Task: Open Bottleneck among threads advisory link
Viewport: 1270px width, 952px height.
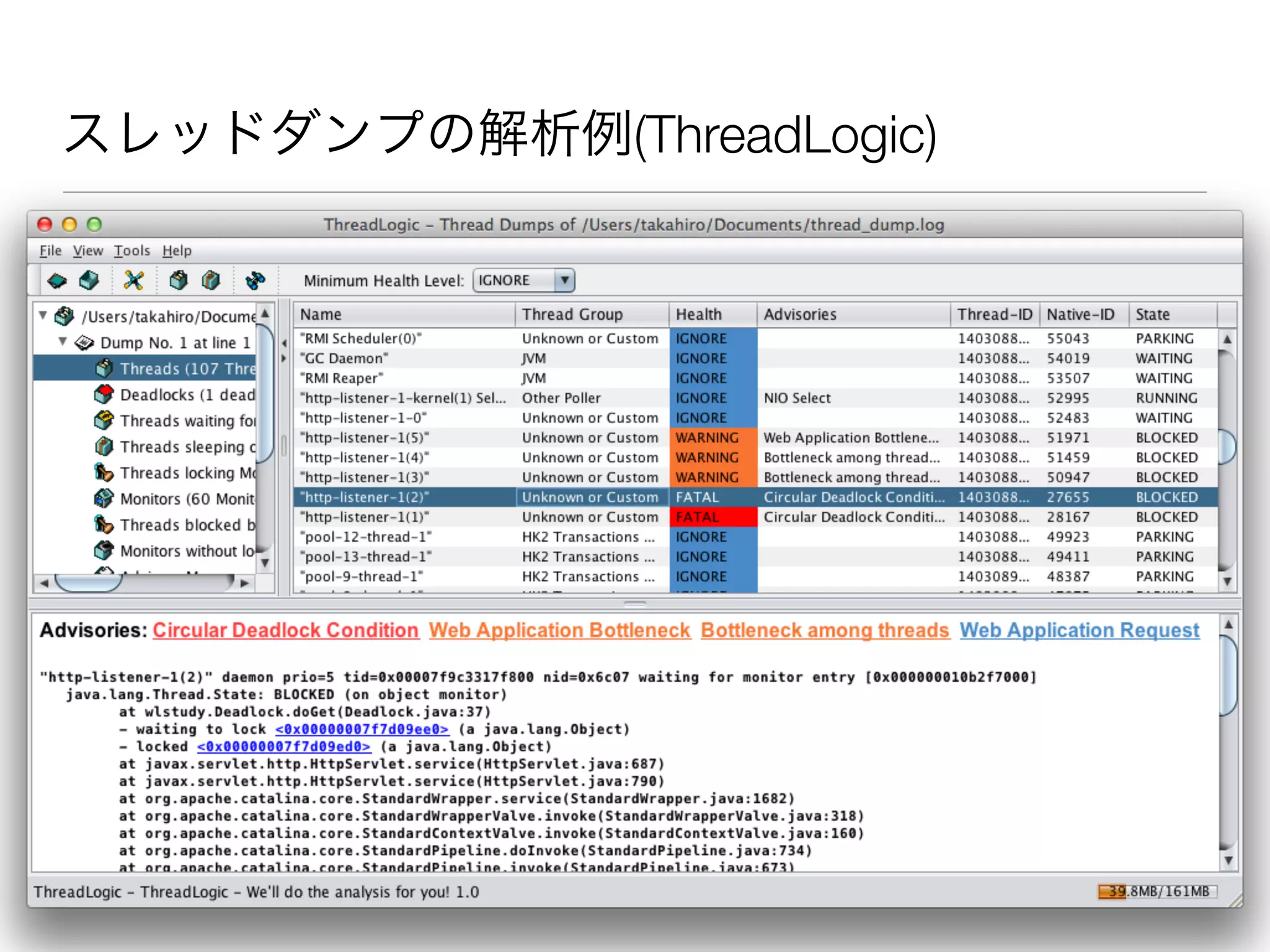Action: tap(825, 630)
